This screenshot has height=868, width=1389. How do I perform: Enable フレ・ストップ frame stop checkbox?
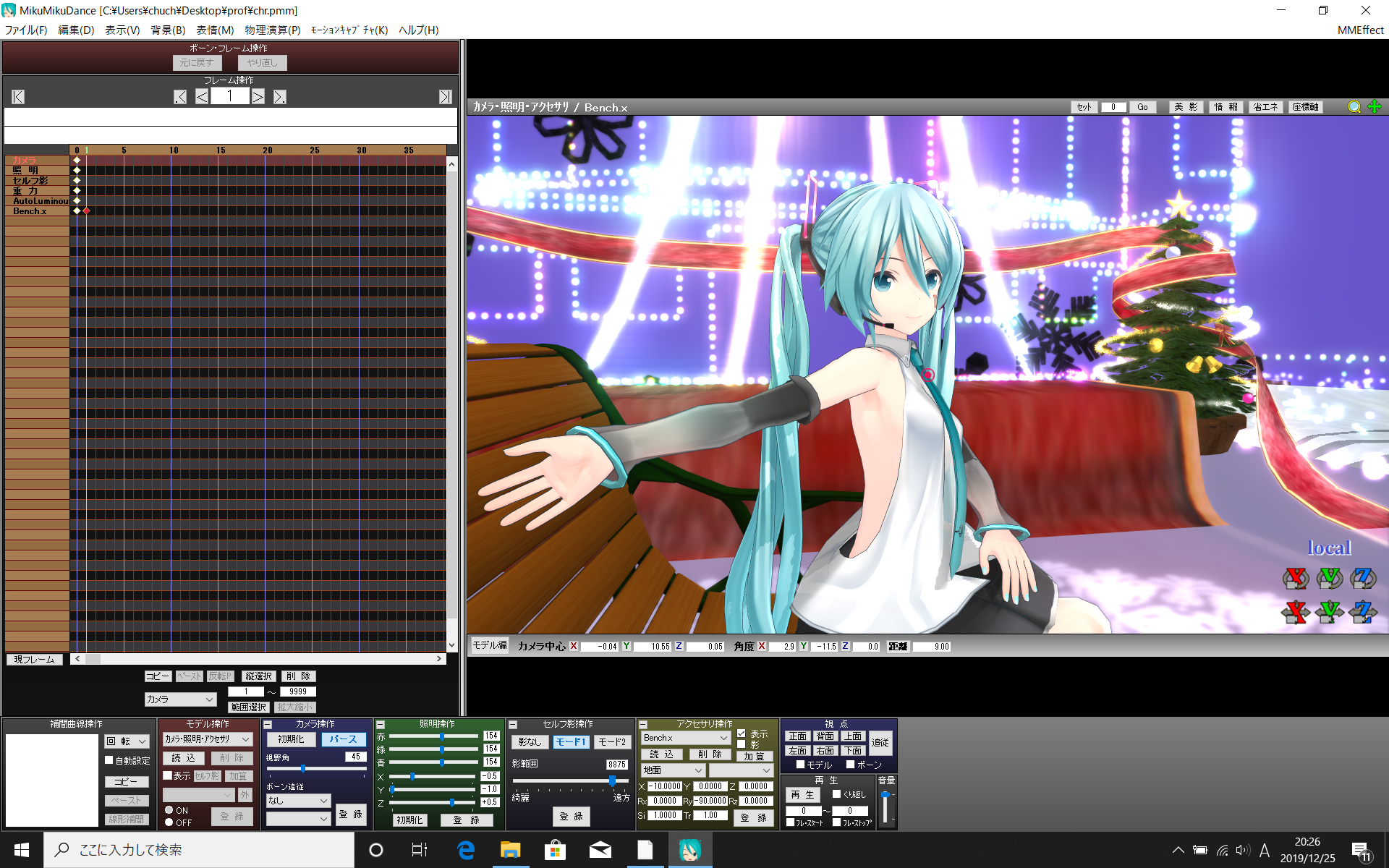837,822
